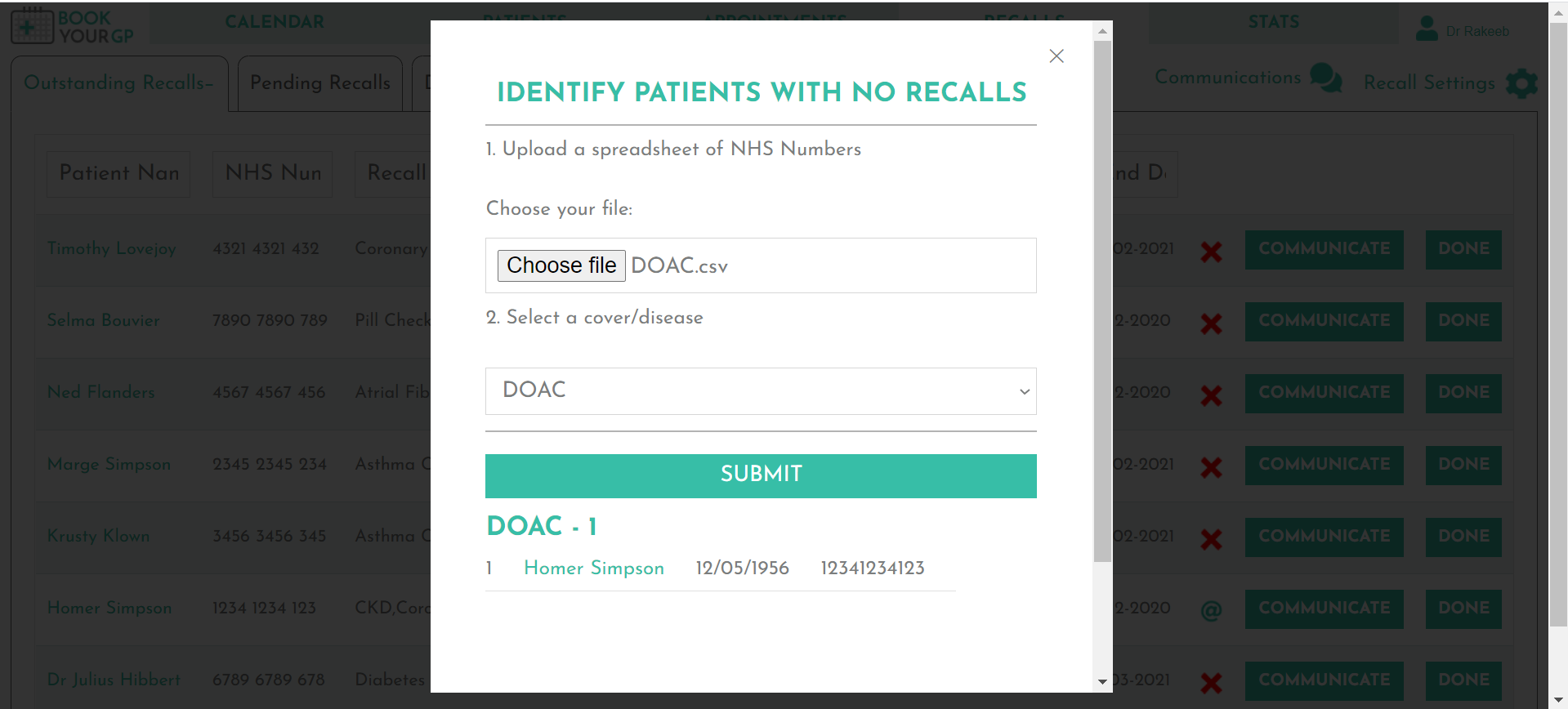The height and width of the screenshot is (709, 1568).
Task: Close the Identify Patients modal with X
Action: click(x=1057, y=56)
